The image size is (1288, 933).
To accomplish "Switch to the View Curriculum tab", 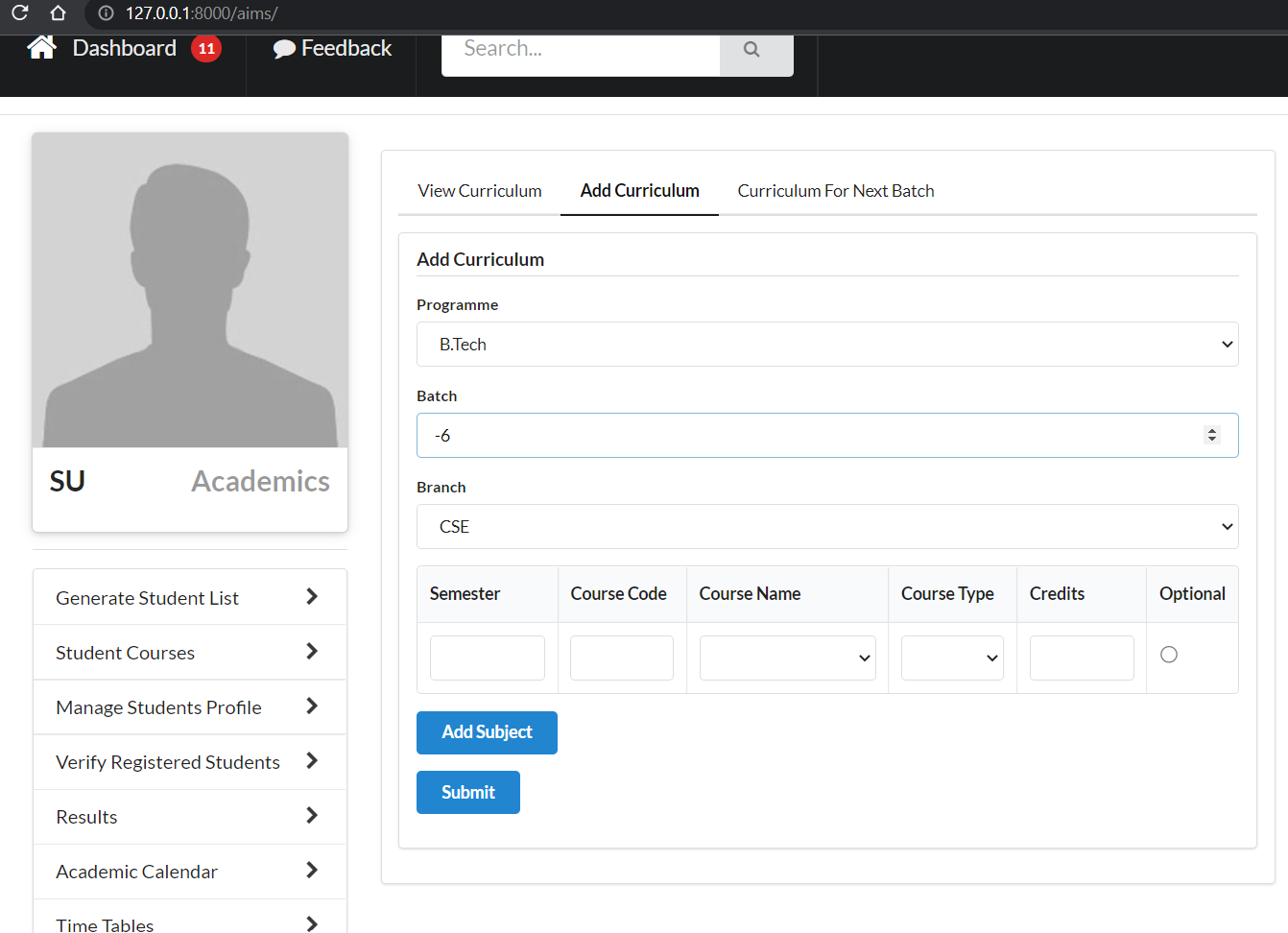I will tap(479, 190).
